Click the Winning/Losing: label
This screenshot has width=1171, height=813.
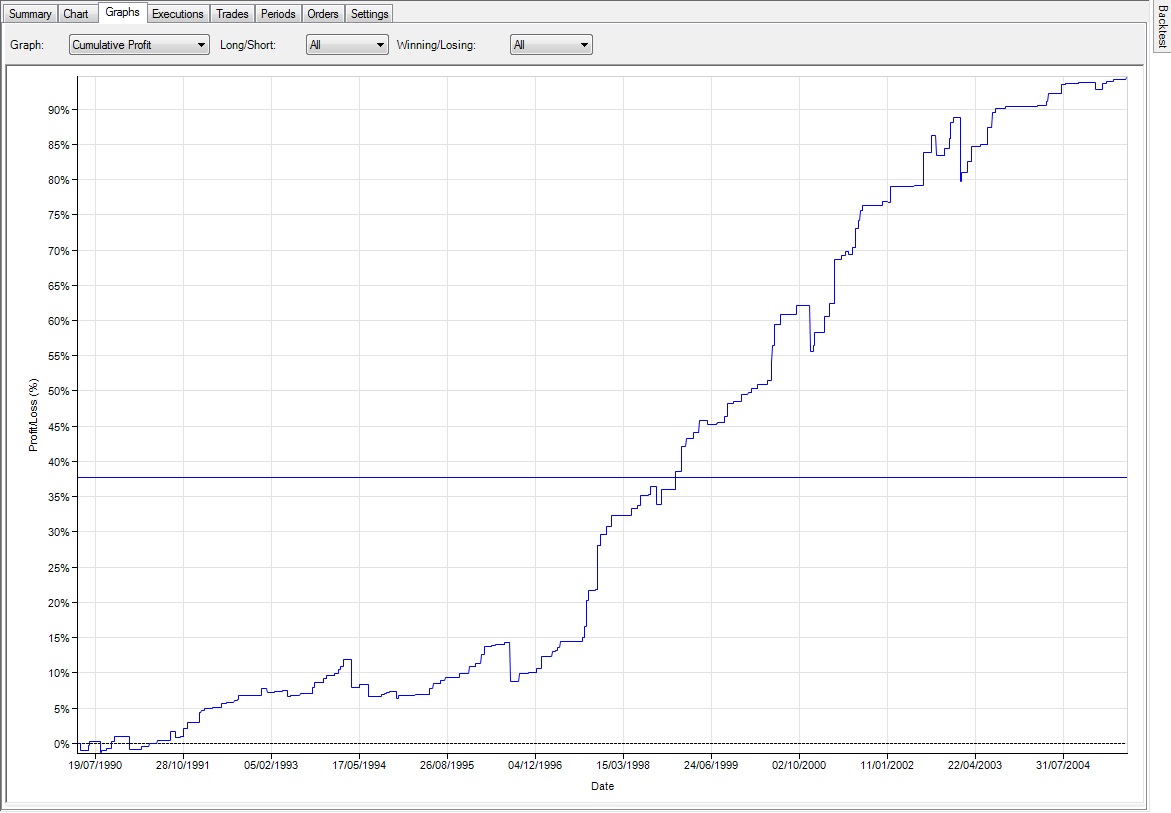436,45
